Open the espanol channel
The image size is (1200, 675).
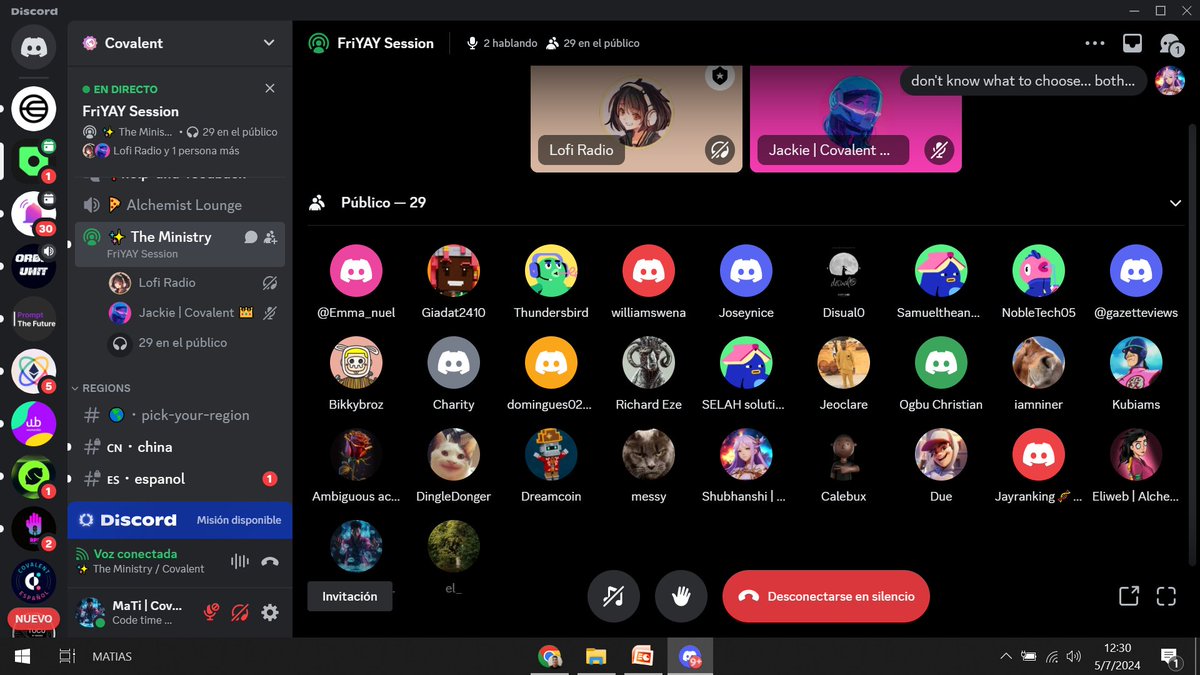pyautogui.click(x=180, y=479)
